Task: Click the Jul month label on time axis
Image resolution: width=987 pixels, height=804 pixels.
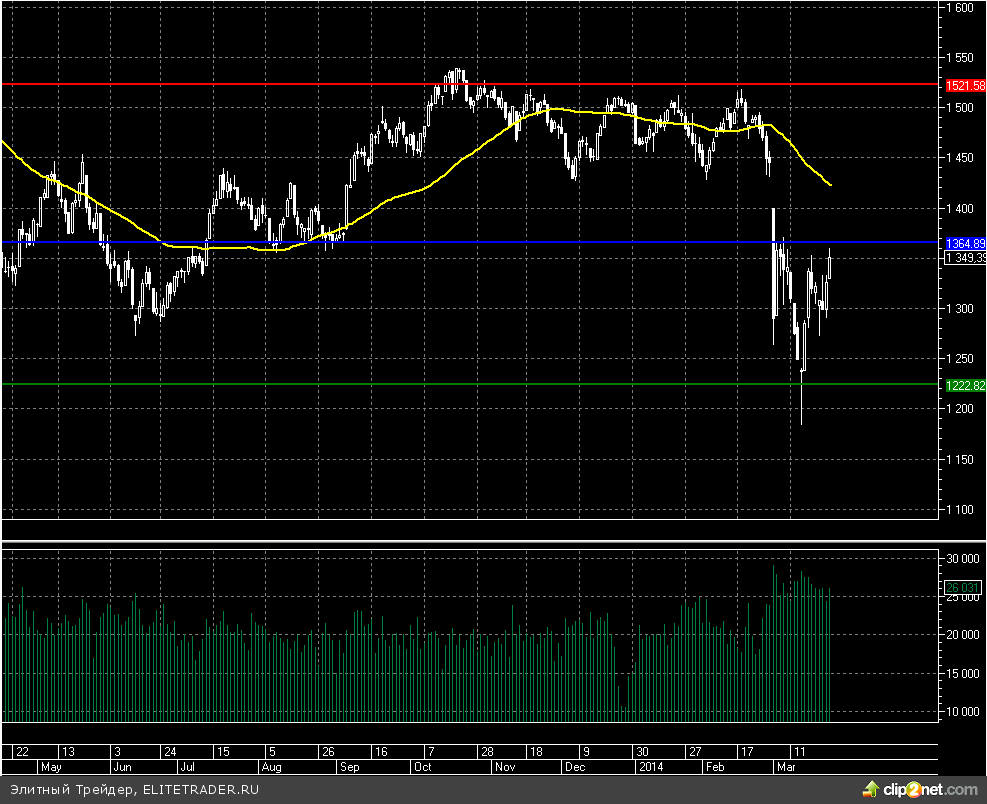Action: pyautogui.click(x=187, y=767)
